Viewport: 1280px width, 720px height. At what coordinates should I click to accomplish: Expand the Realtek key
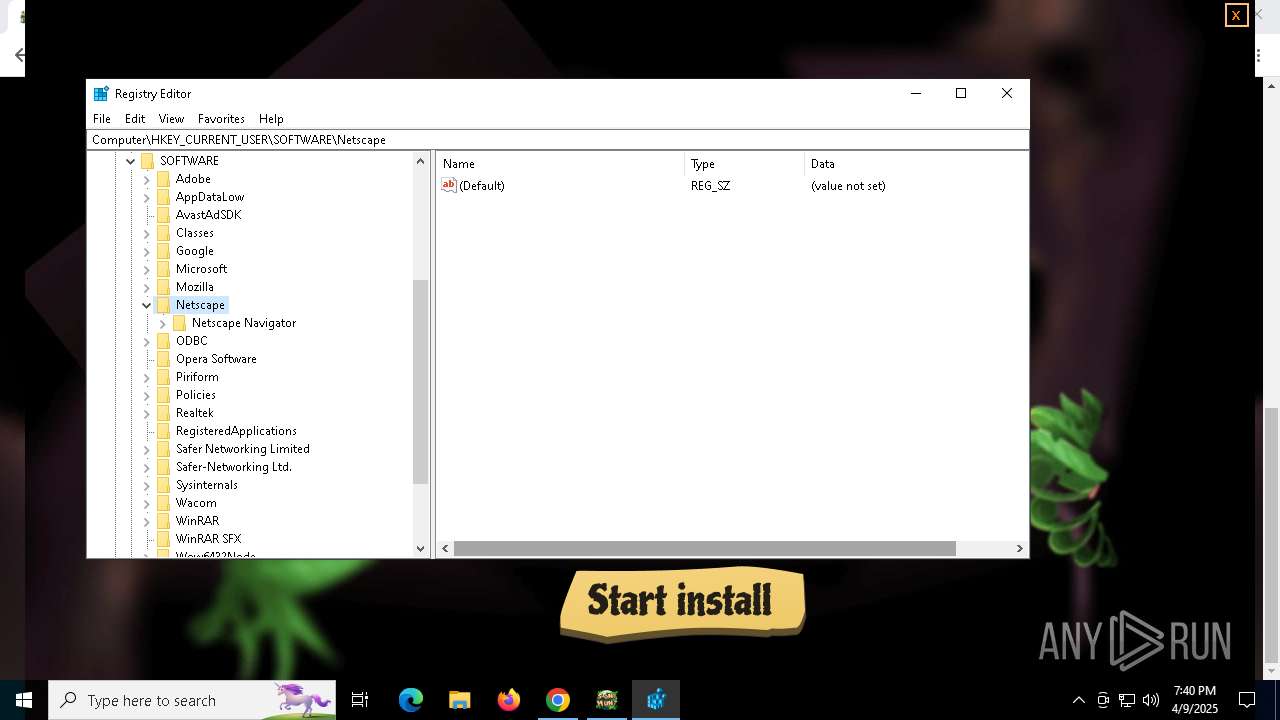[x=146, y=413]
